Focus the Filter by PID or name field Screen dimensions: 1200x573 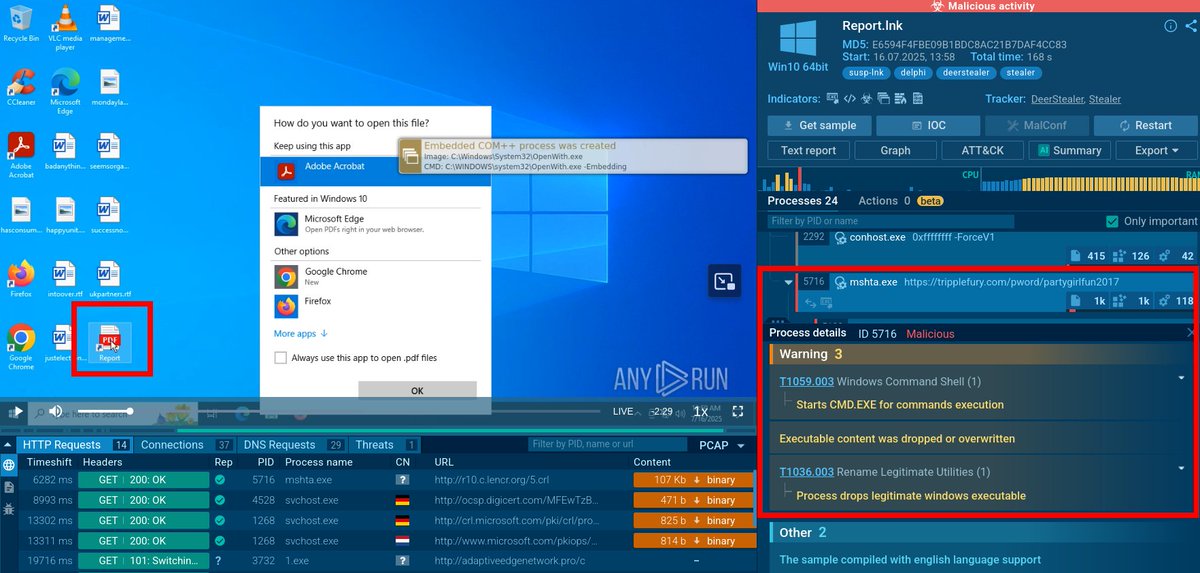click(889, 221)
